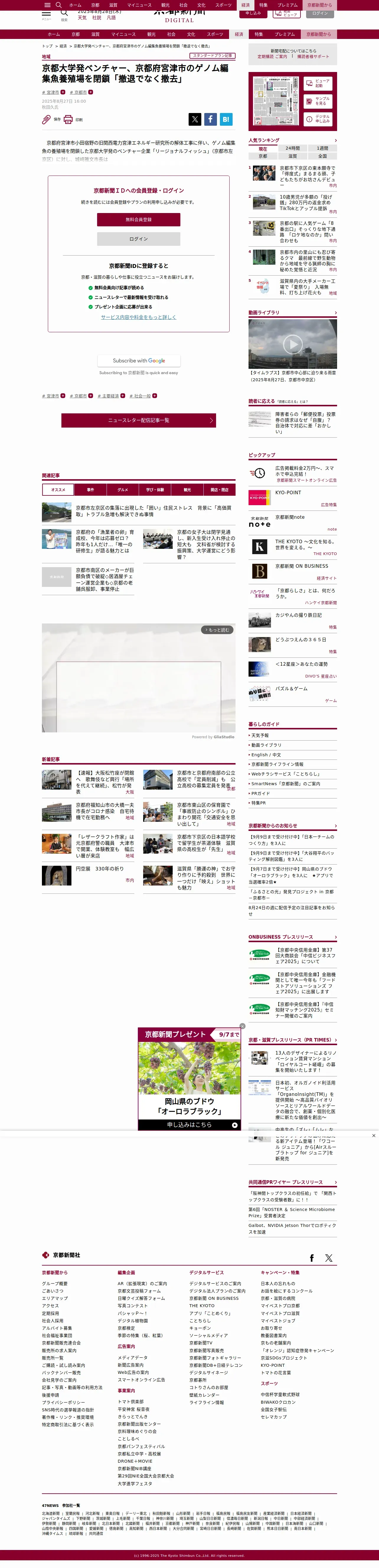Click the note logo in ピックアップ list

[x=259, y=522]
